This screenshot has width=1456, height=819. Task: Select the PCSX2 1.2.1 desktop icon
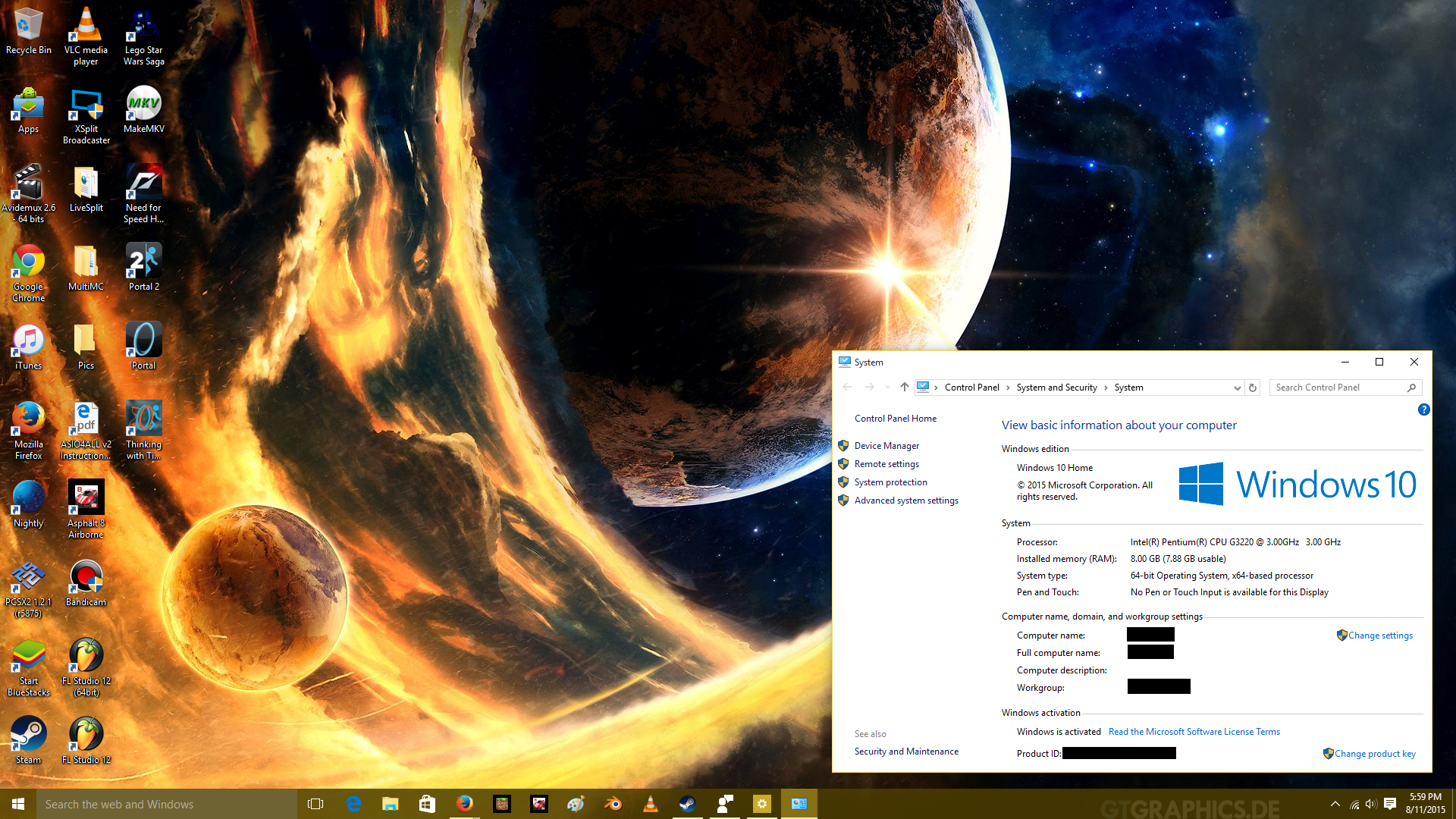(28, 588)
